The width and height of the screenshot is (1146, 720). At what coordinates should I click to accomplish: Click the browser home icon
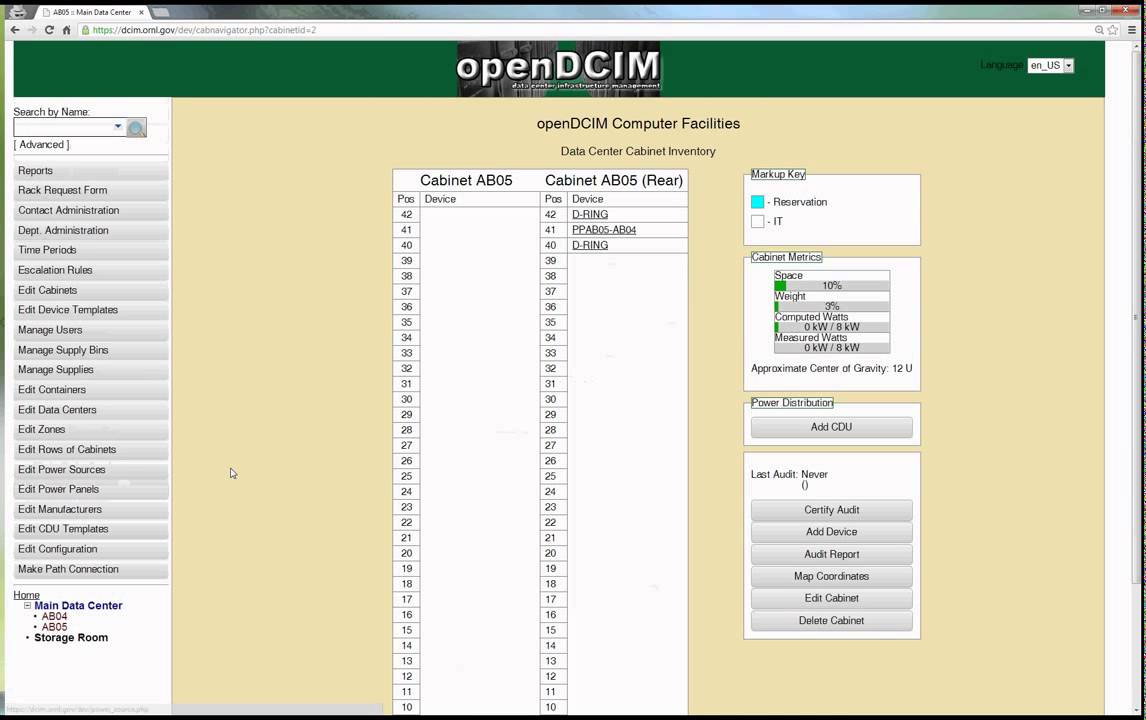(67, 30)
